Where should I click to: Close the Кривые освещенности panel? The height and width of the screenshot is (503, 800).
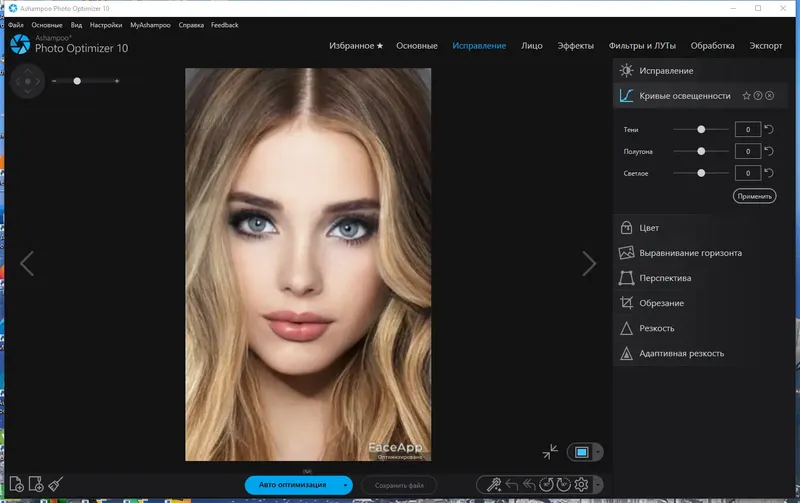coord(770,96)
